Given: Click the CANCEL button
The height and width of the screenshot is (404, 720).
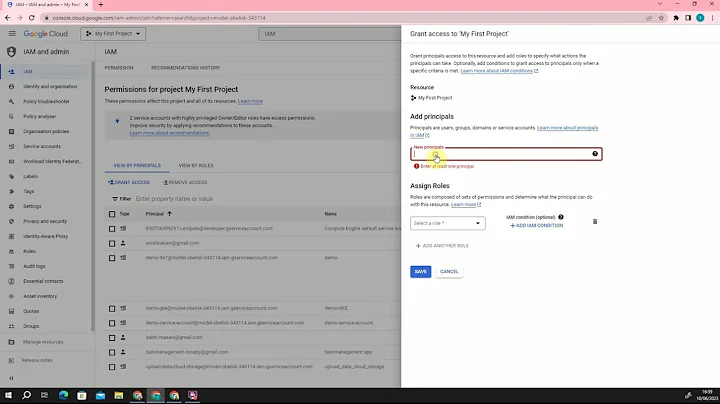Looking at the screenshot, I should pyautogui.click(x=449, y=272).
